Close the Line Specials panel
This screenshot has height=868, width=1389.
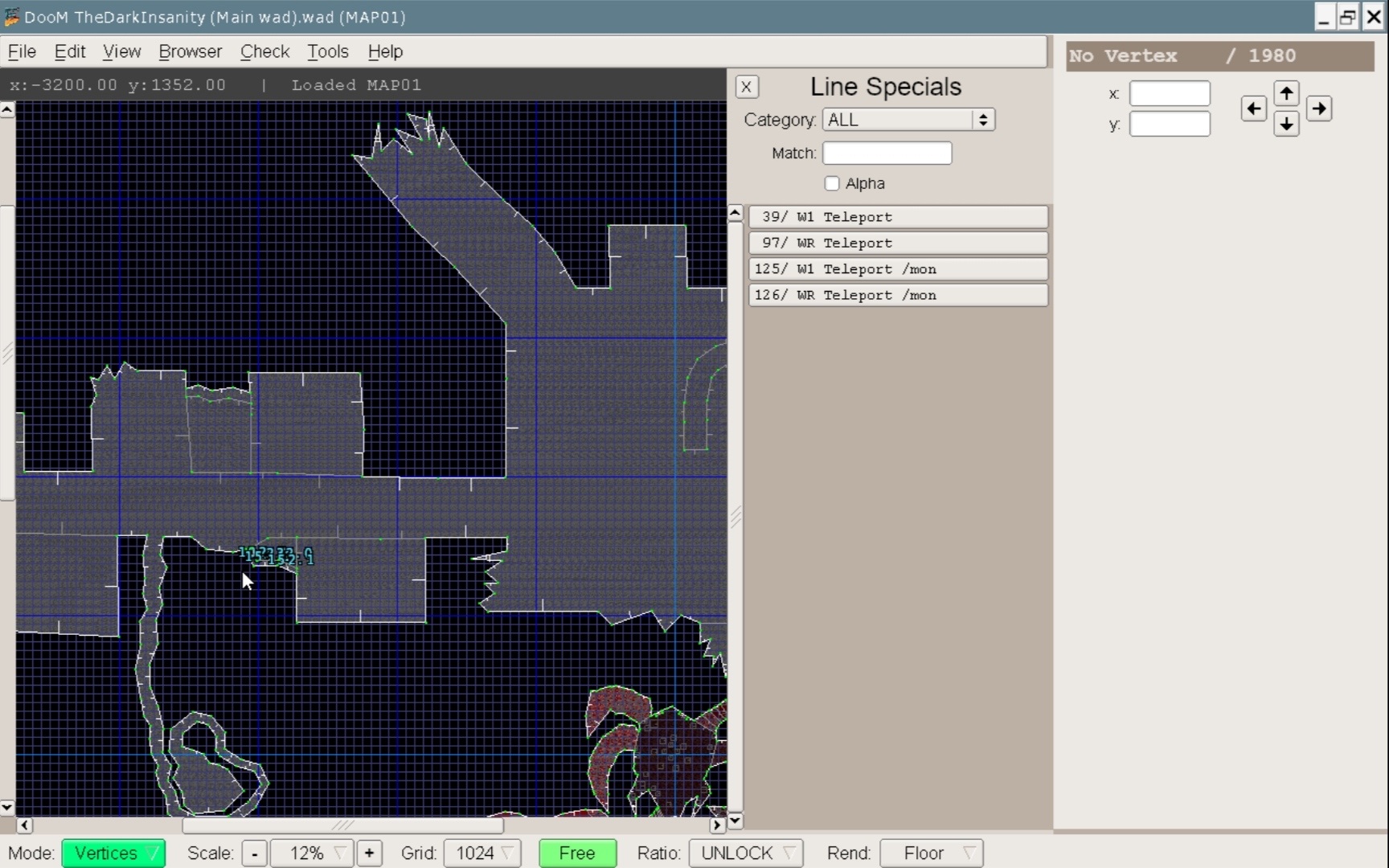(x=746, y=87)
